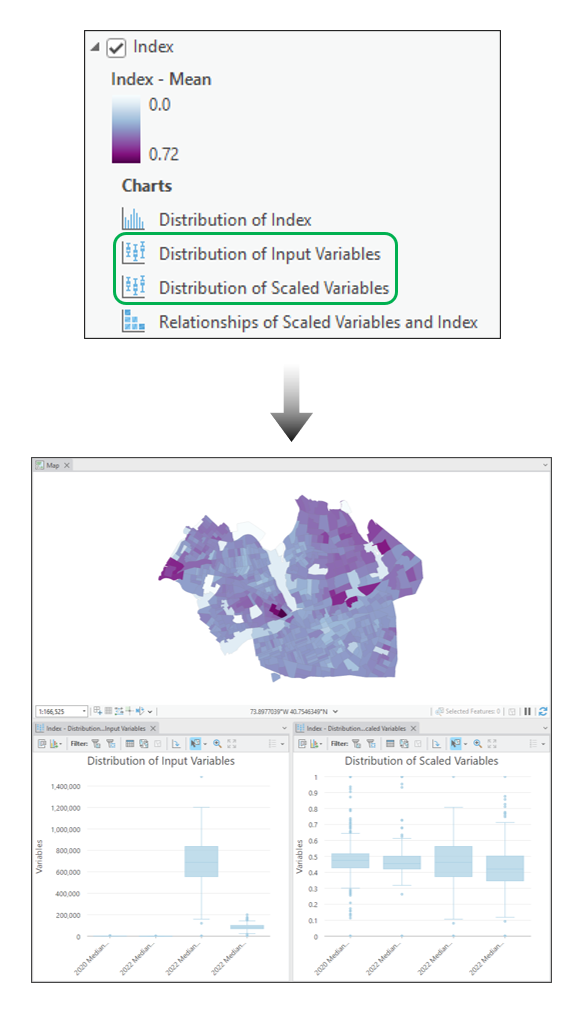Screen dimensions: 573x1010
Task: Toggle the selection mode button in Scaled chart
Action: [456, 743]
